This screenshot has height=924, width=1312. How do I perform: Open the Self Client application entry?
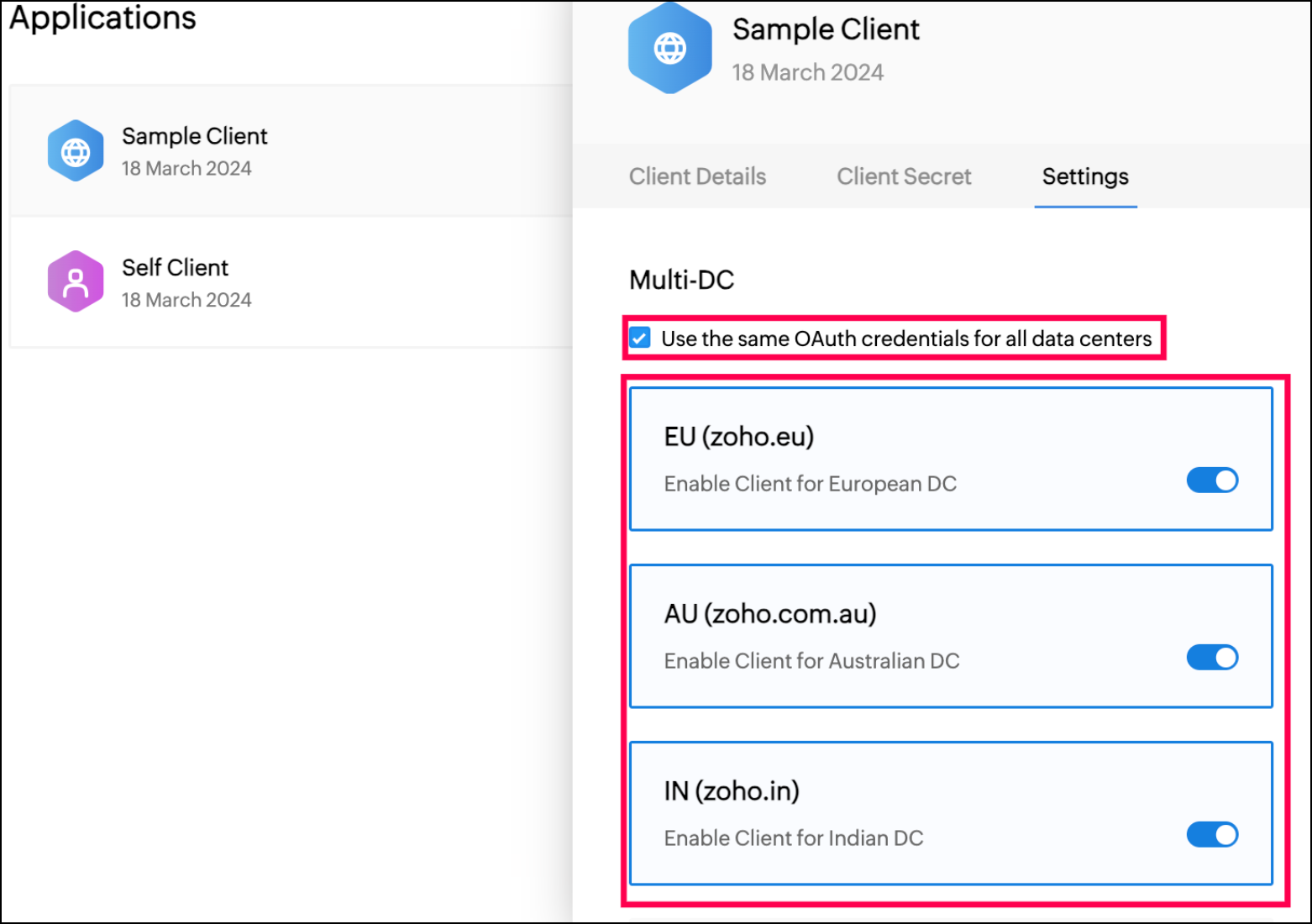[x=175, y=268]
